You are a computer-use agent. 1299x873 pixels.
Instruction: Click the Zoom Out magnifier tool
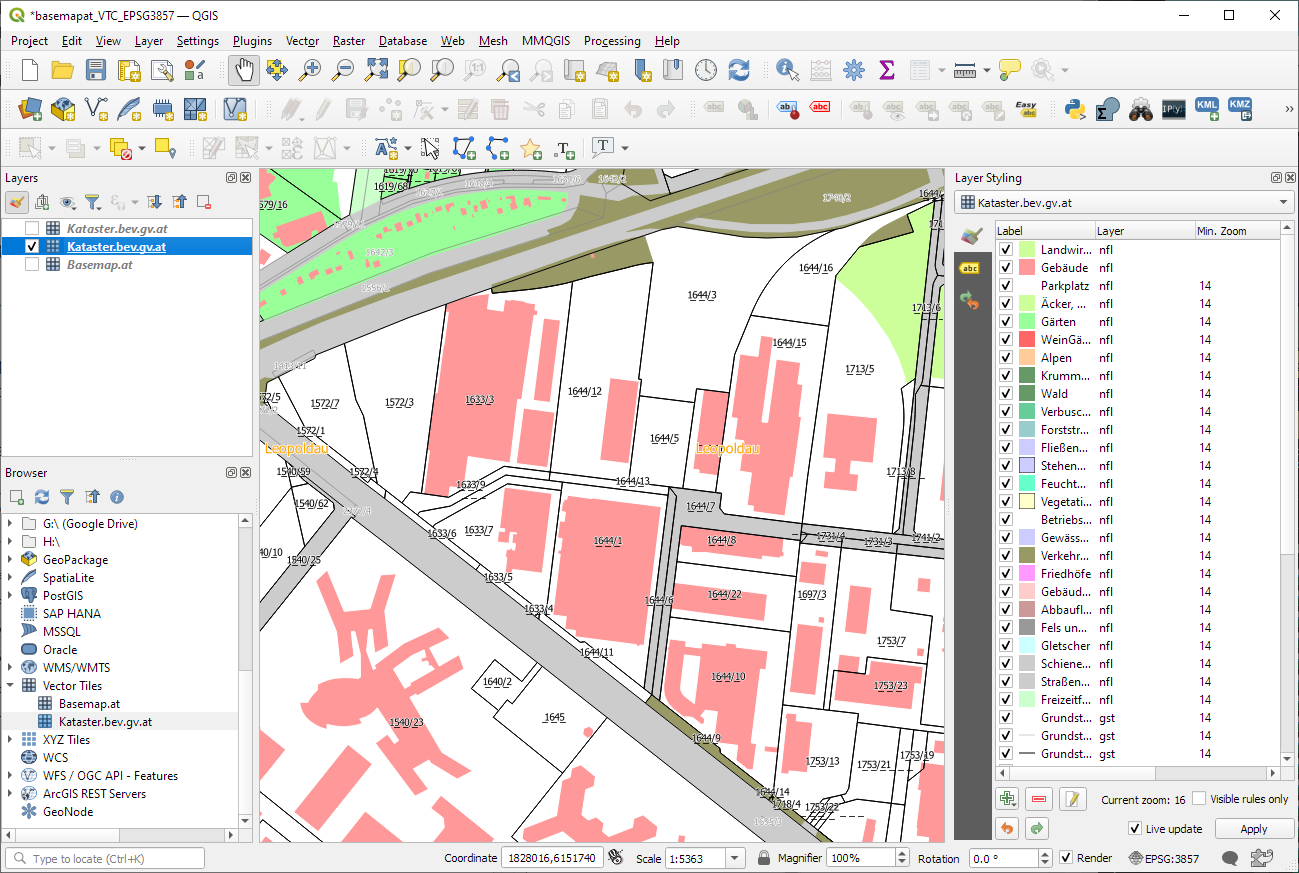(343, 70)
